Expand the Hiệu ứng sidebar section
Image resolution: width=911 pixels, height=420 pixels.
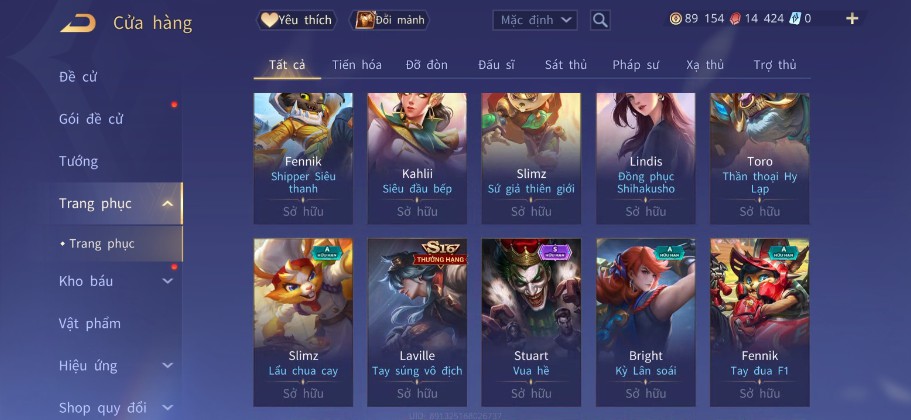coord(167,365)
